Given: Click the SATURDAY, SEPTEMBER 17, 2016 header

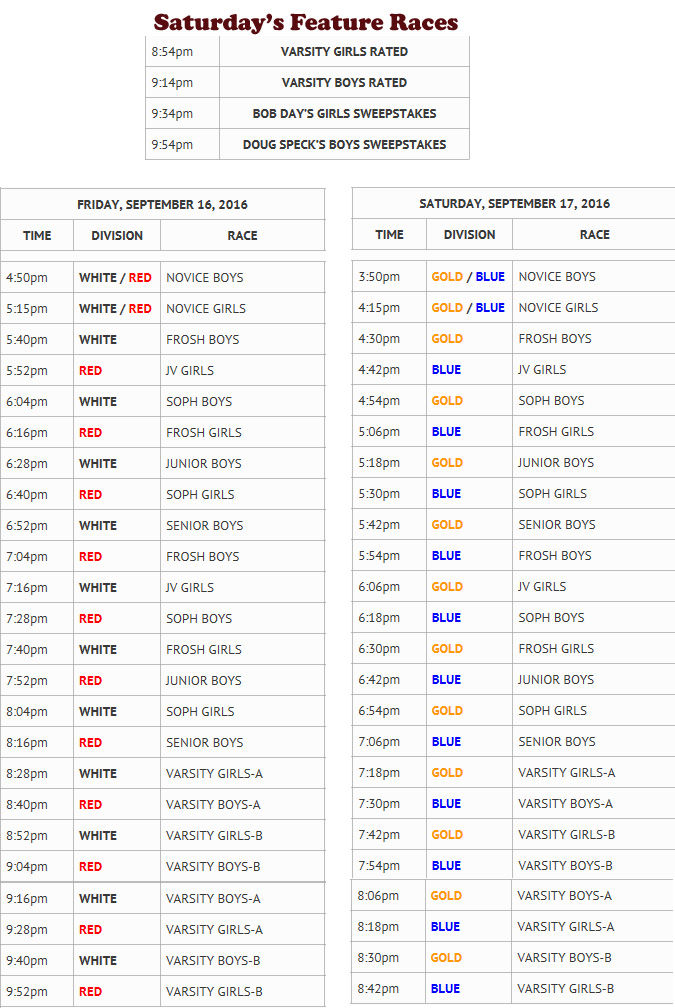Looking at the screenshot, I should coord(514,203).
